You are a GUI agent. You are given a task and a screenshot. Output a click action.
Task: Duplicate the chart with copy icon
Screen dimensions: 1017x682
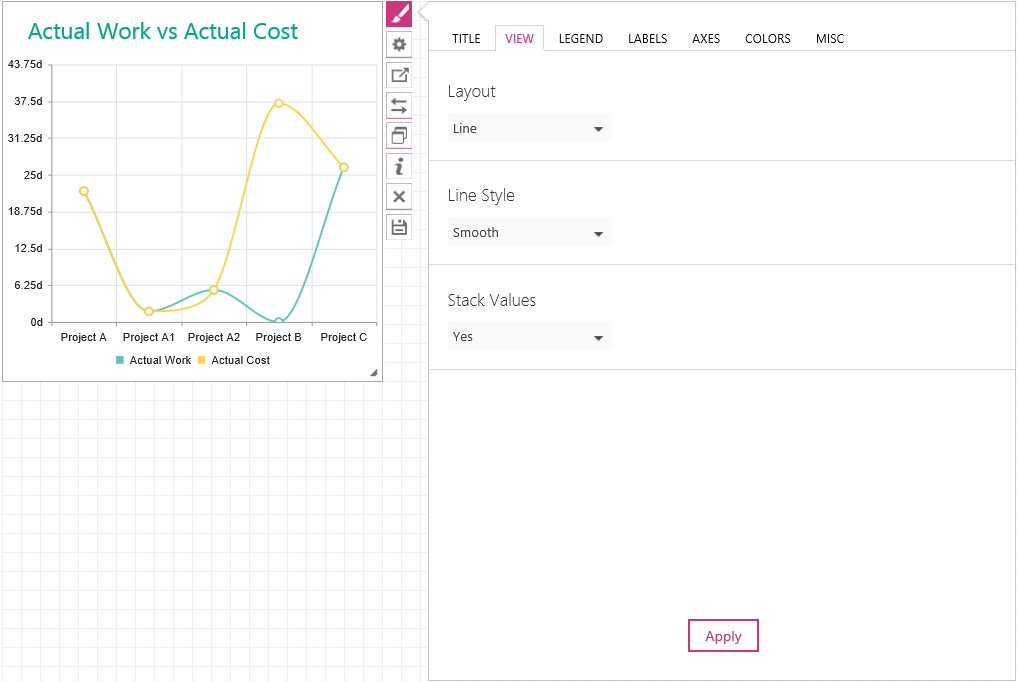(399, 136)
